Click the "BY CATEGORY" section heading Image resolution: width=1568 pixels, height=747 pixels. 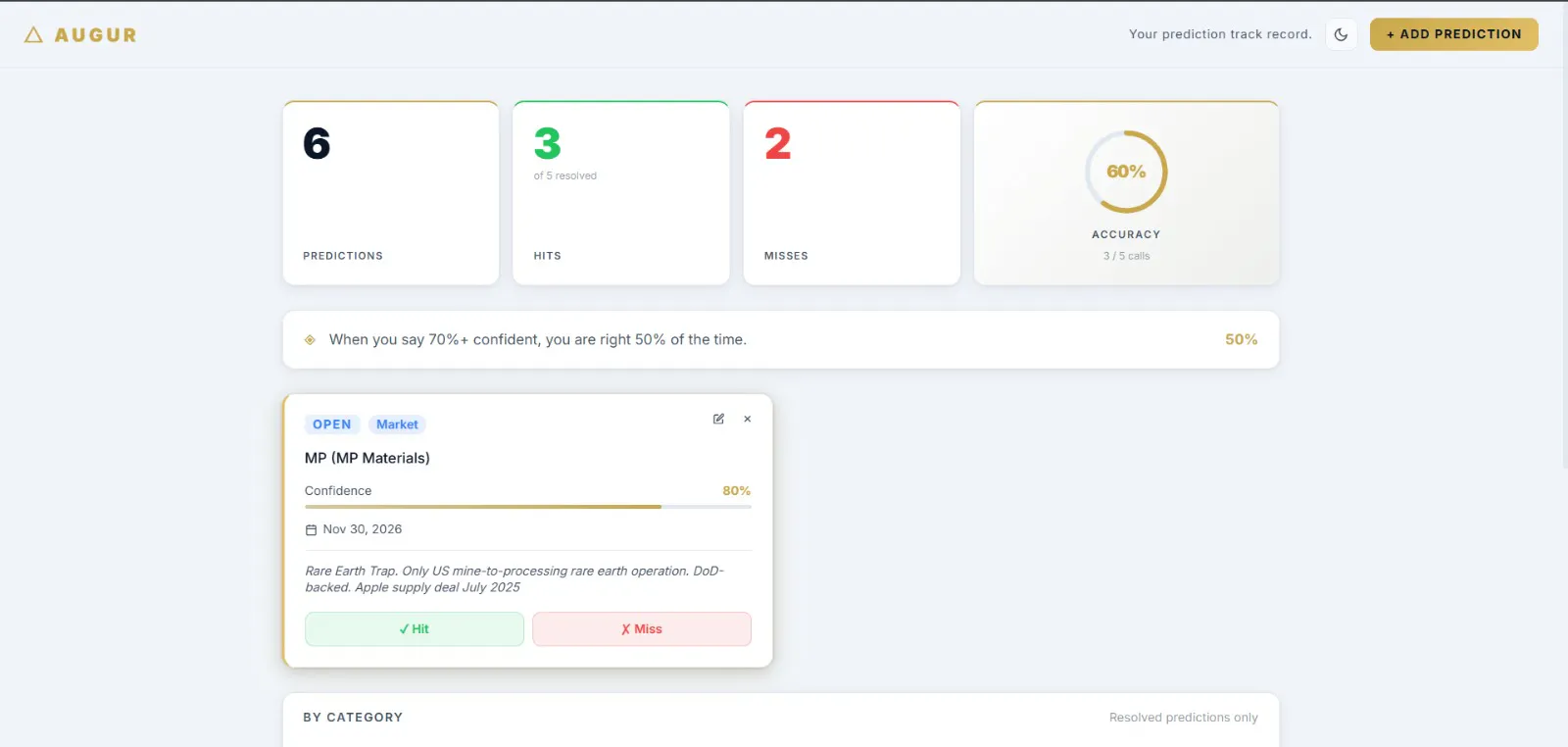click(353, 718)
